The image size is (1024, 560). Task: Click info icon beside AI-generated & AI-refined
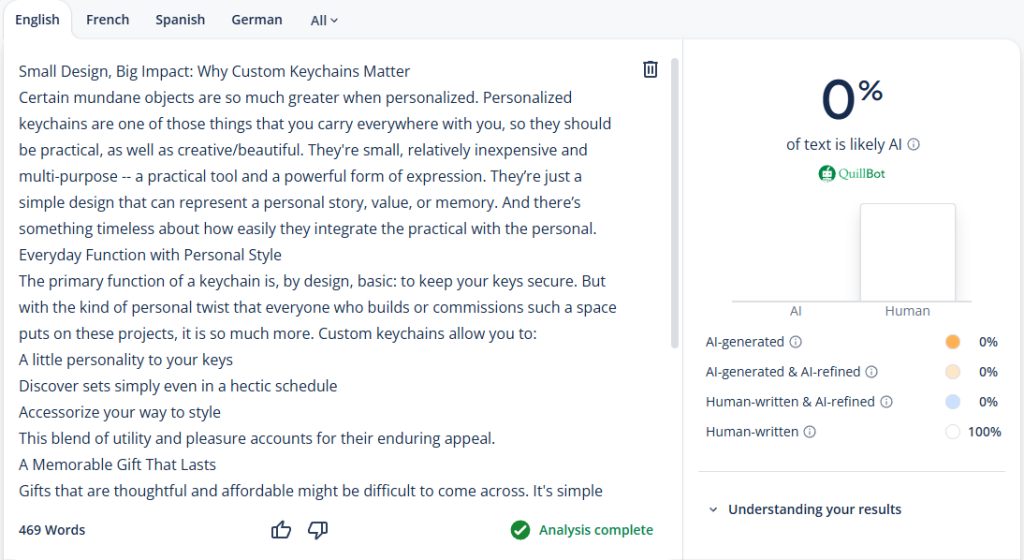tap(872, 372)
